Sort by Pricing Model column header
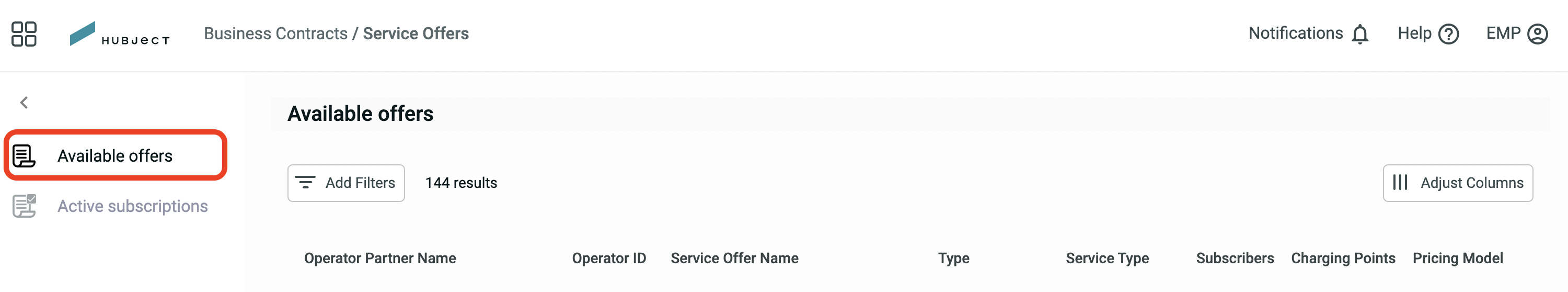Image resolution: width=1568 pixels, height=292 pixels. 1457,259
